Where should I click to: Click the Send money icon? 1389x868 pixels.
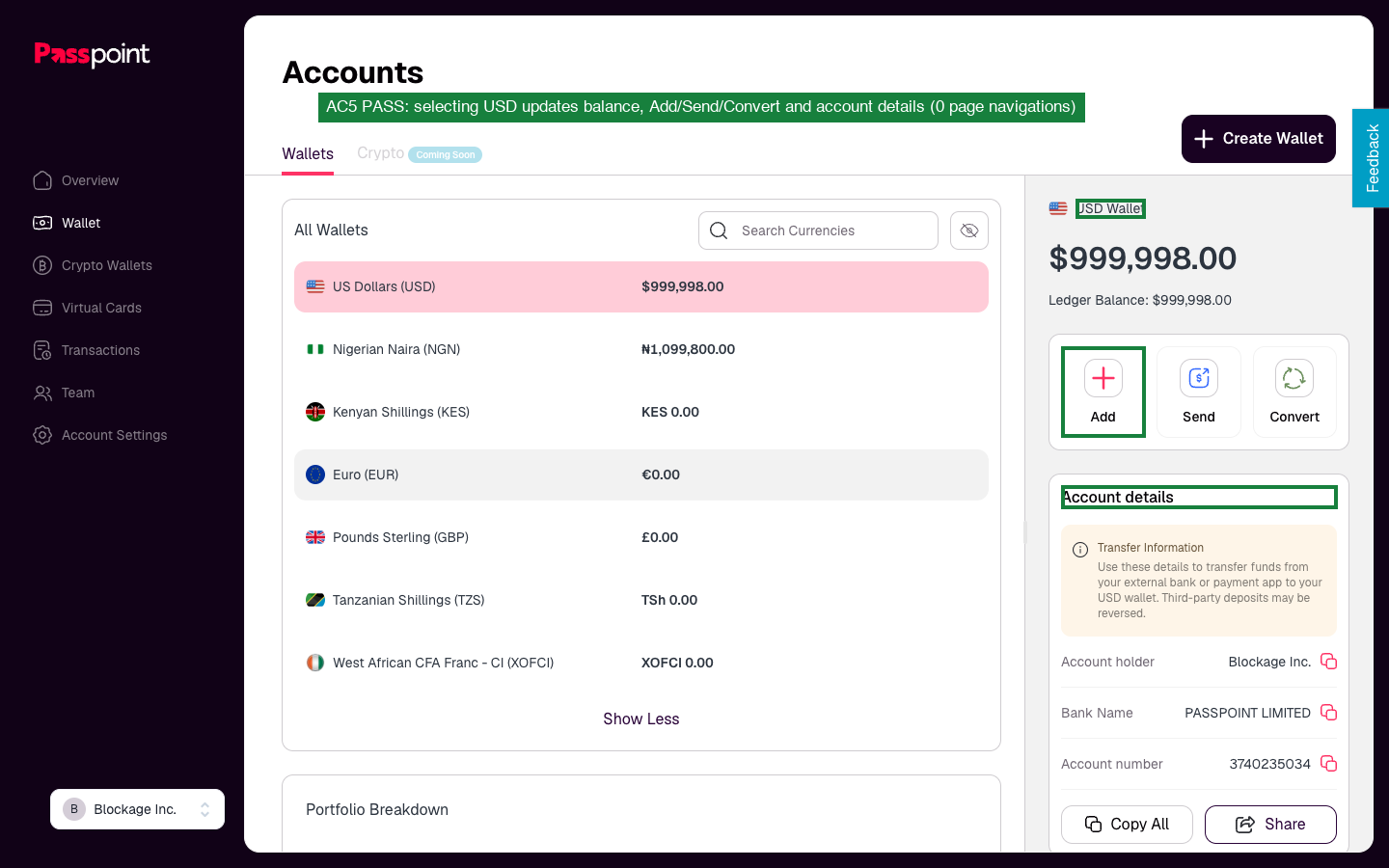click(1199, 378)
